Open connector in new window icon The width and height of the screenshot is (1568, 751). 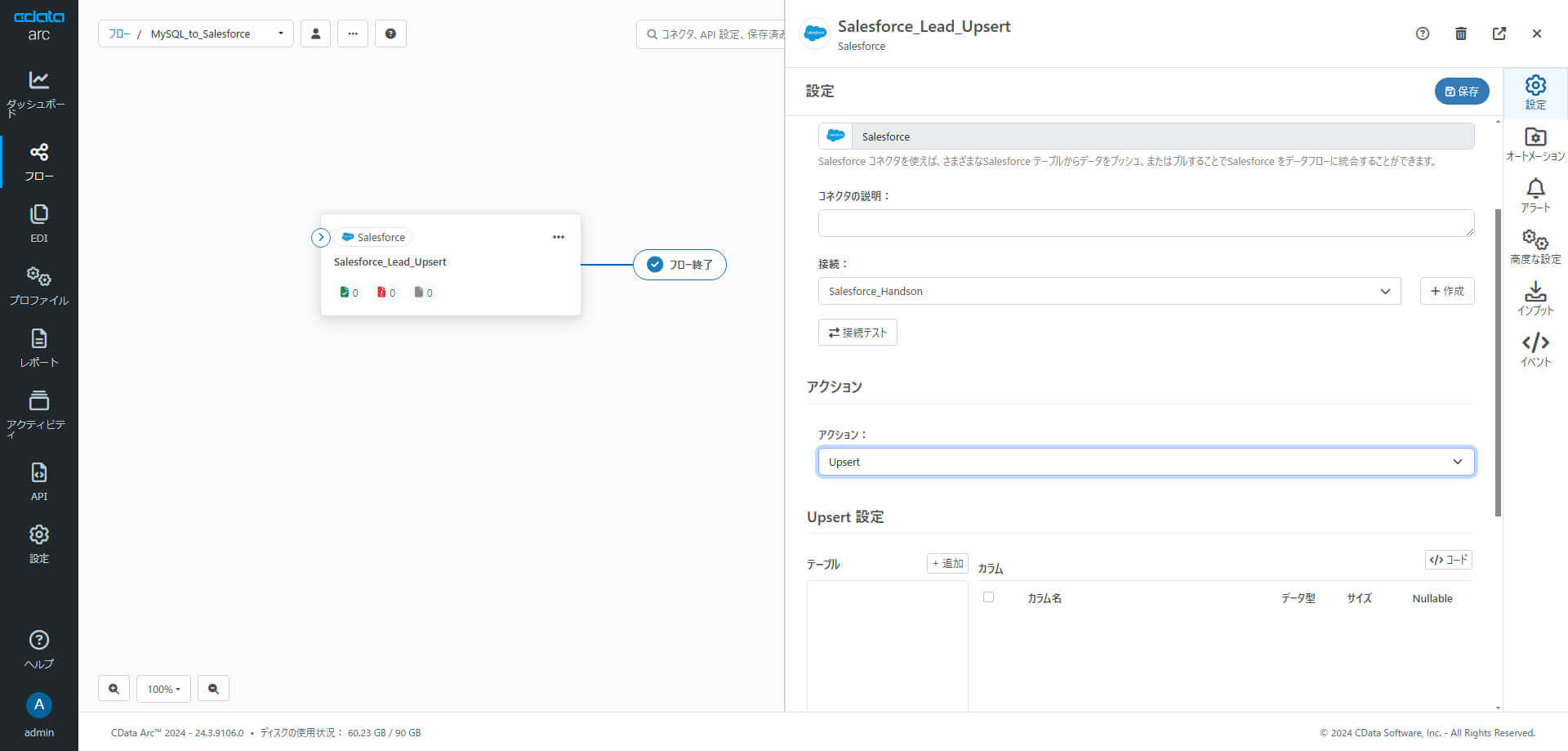pos(1499,34)
